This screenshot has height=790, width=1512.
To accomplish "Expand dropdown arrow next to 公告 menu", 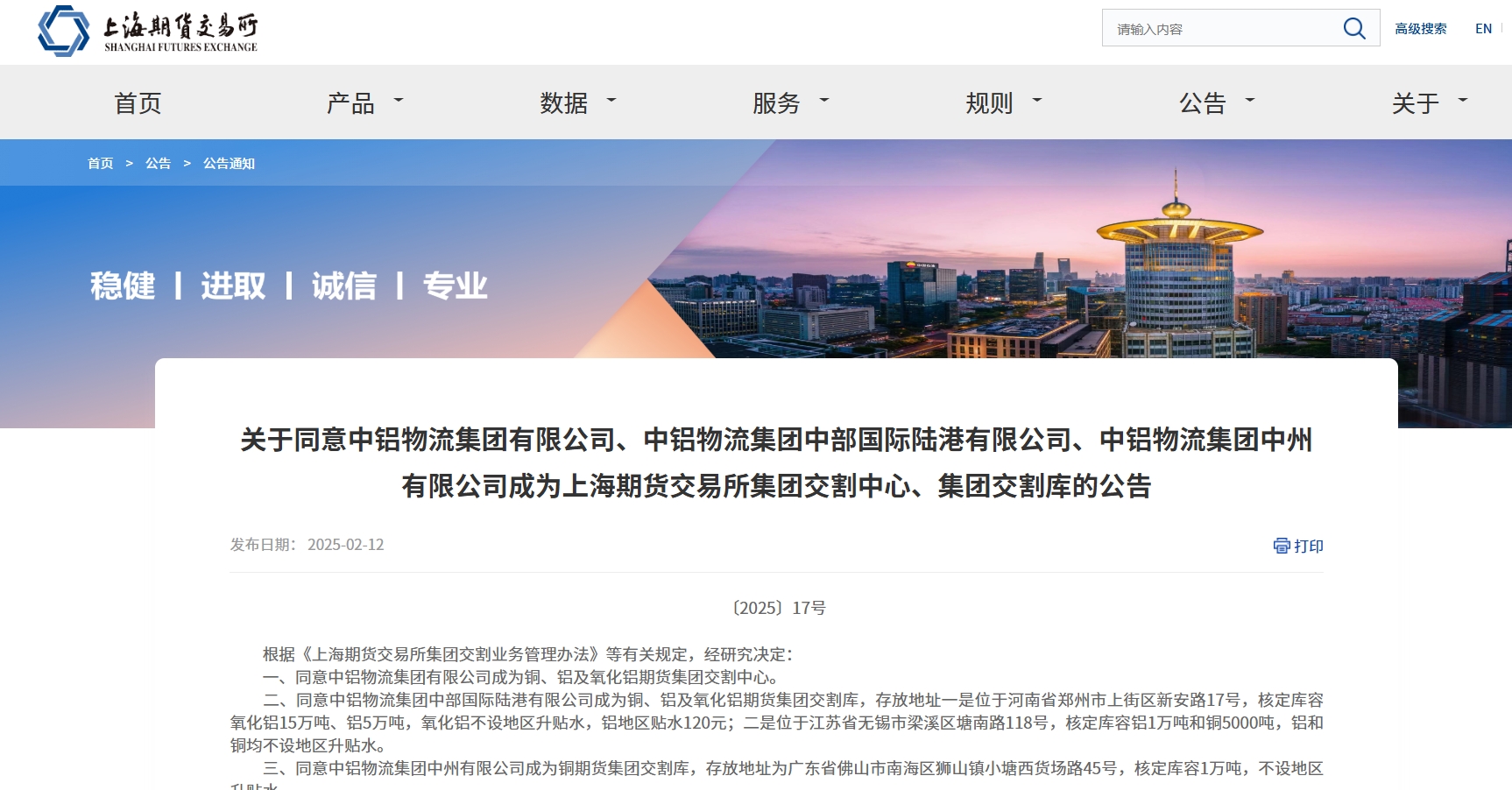I will (1250, 101).
